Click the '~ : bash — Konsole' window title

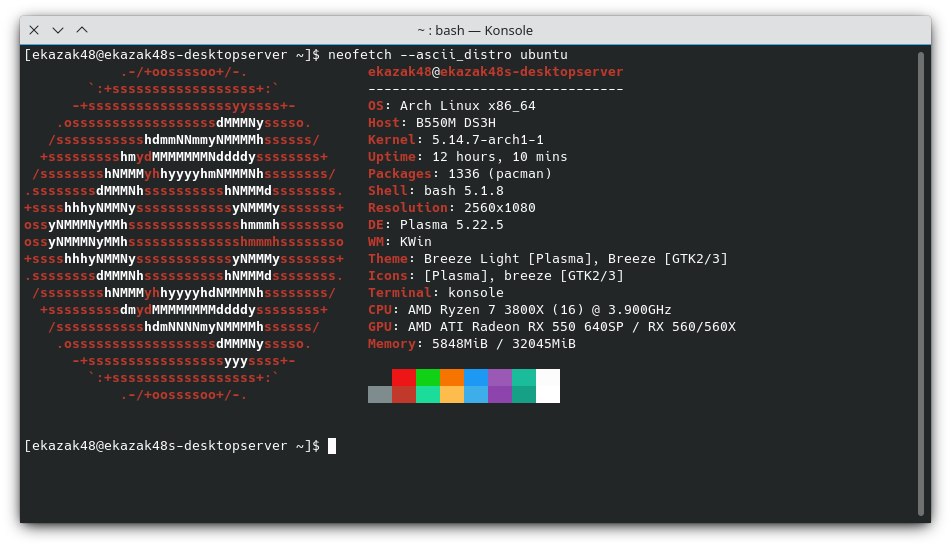[x=475, y=30]
